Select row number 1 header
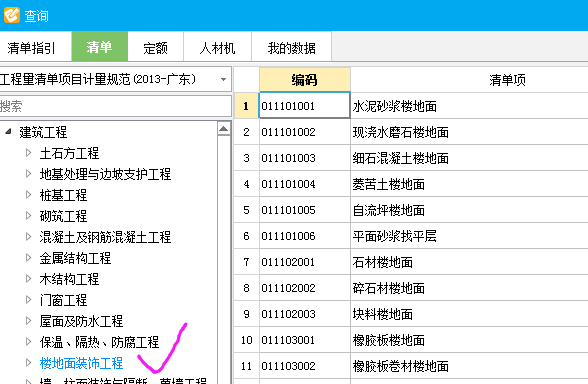Viewport: 588px width, 384px height. click(246, 106)
